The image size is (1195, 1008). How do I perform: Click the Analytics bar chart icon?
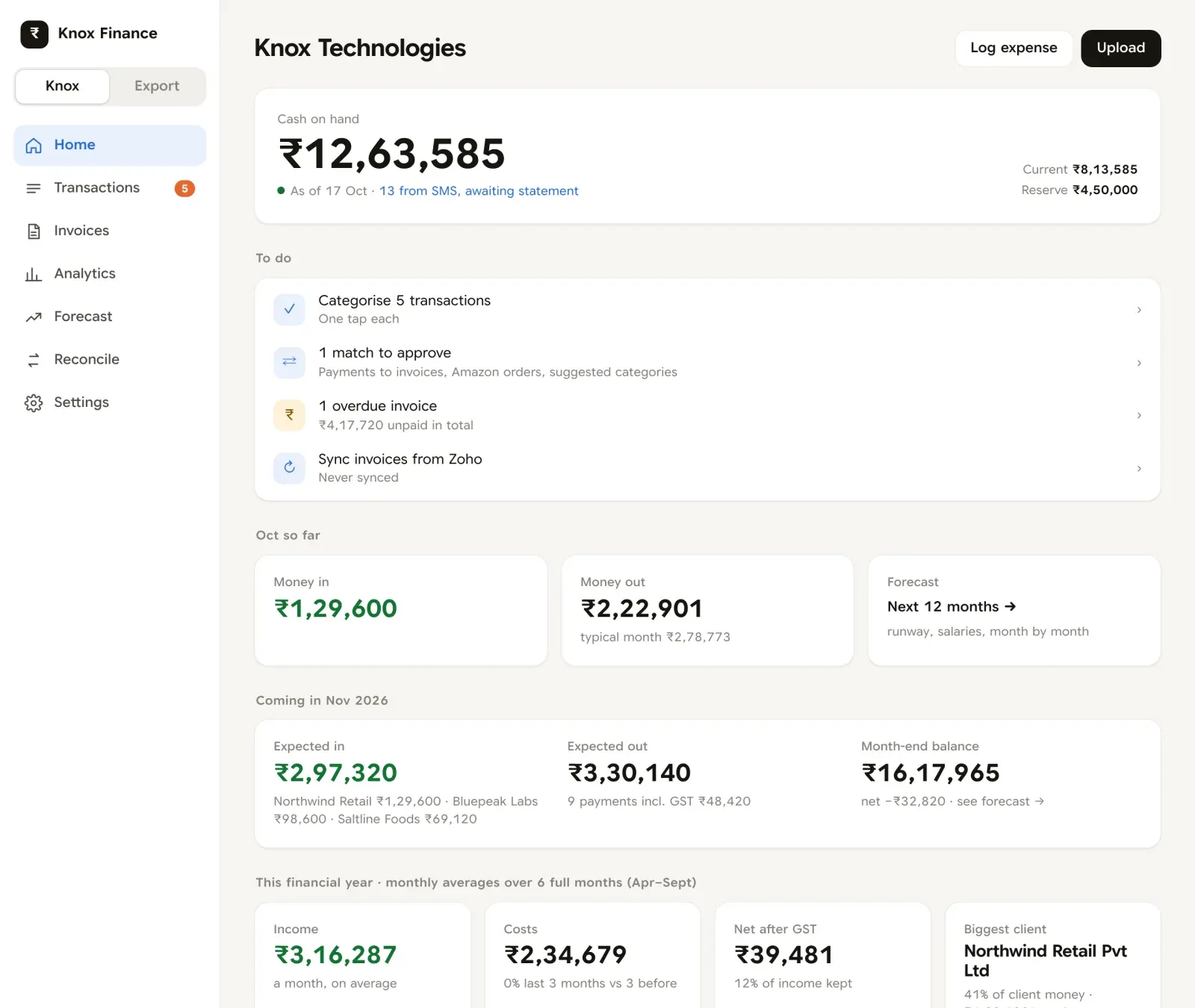tap(34, 274)
